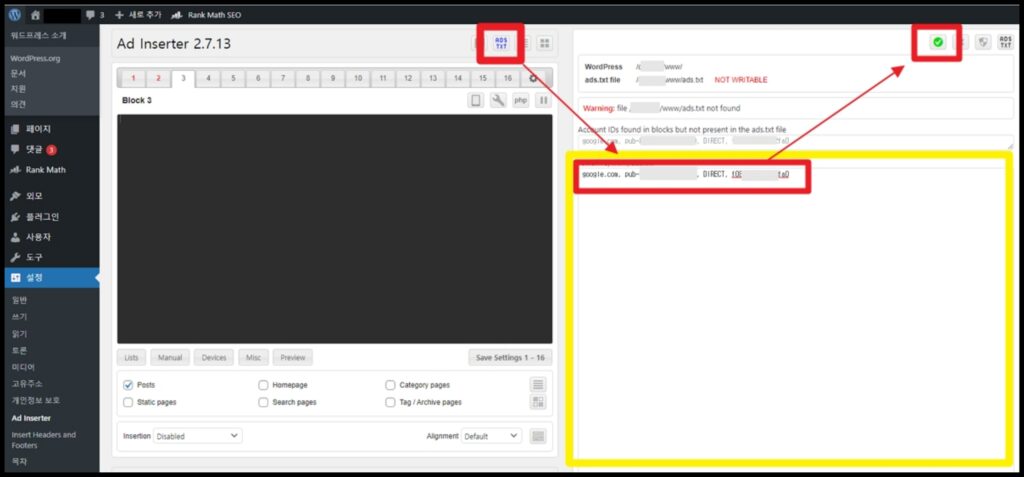Click the Save Settings 1 - 16 button
1024x477 pixels.
(x=510, y=357)
